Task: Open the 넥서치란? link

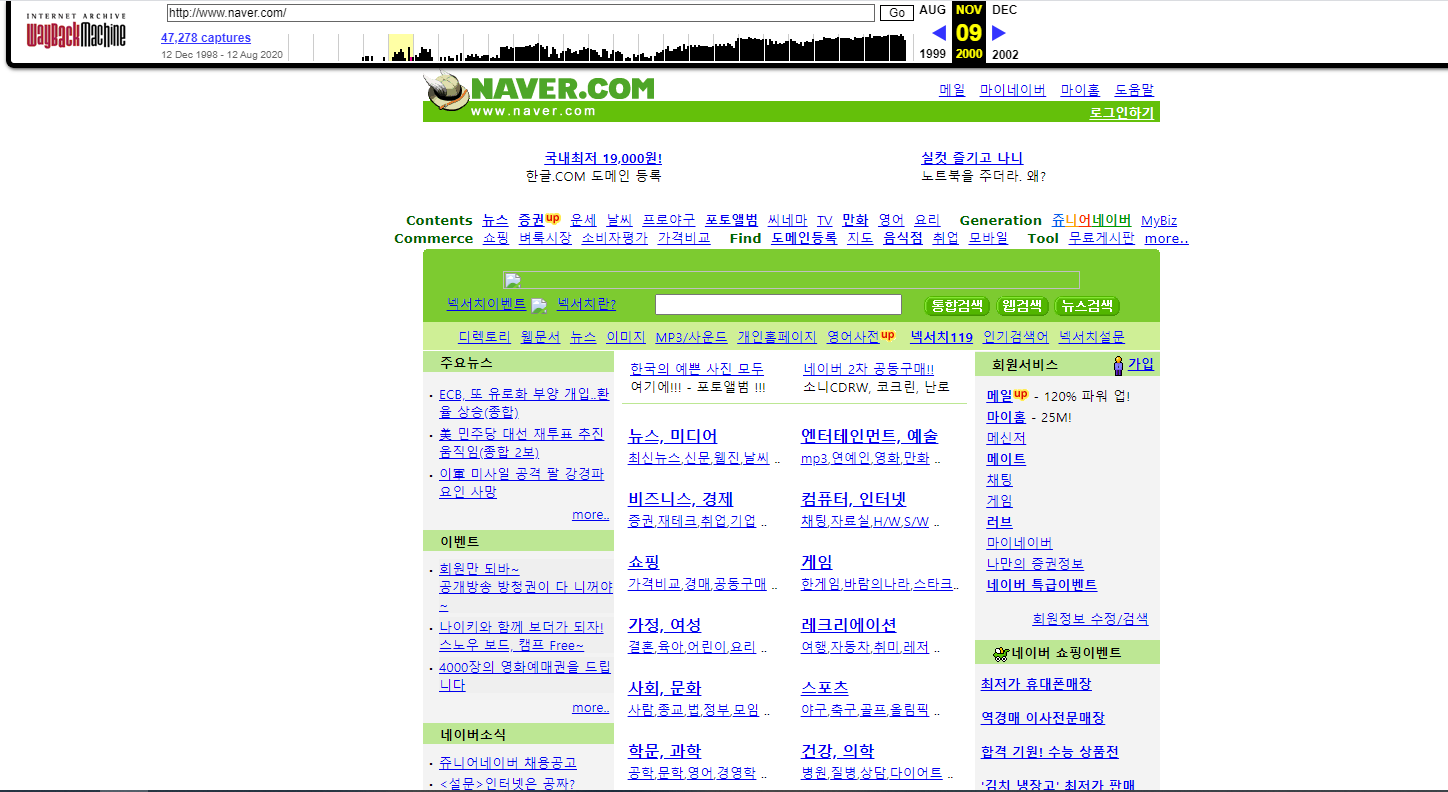Action: tap(586, 304)
